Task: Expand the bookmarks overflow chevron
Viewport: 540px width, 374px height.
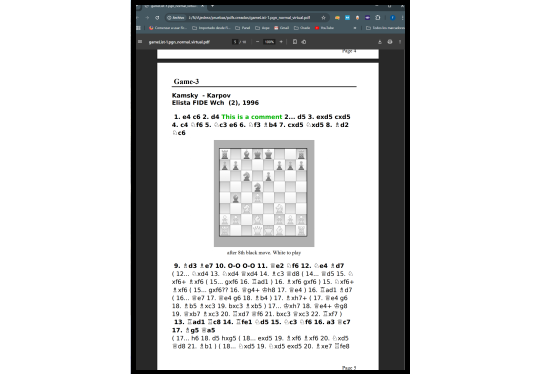Action: pos(355,28)
